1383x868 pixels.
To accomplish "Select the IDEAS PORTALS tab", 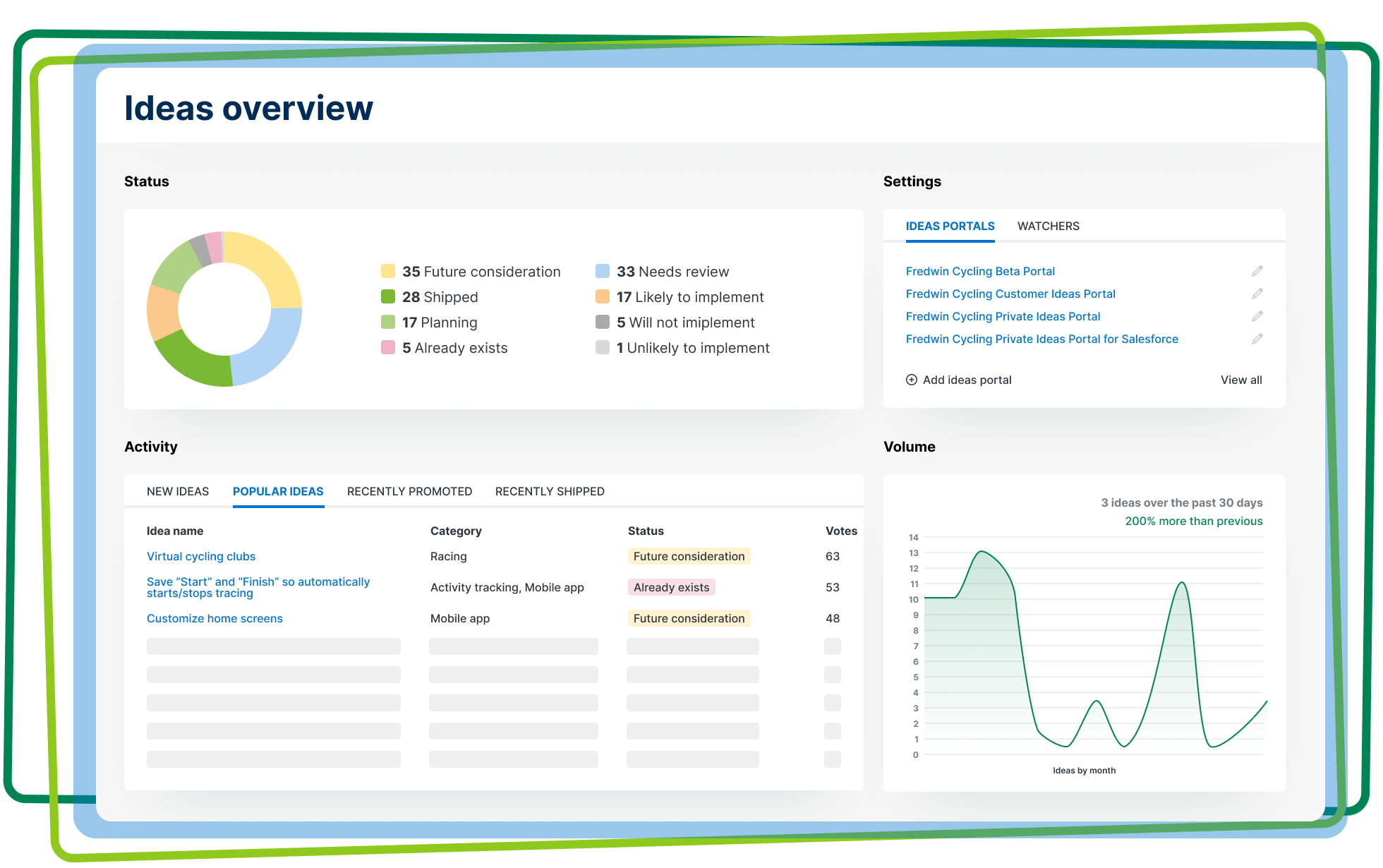I will point(950,226).
